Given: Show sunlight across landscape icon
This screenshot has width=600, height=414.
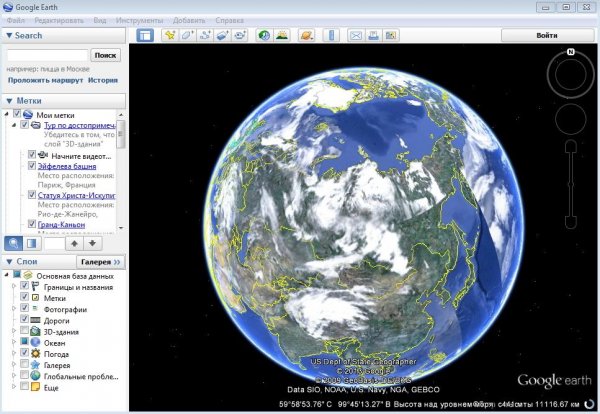Looking at the screenshot, I should pos(282,35).
